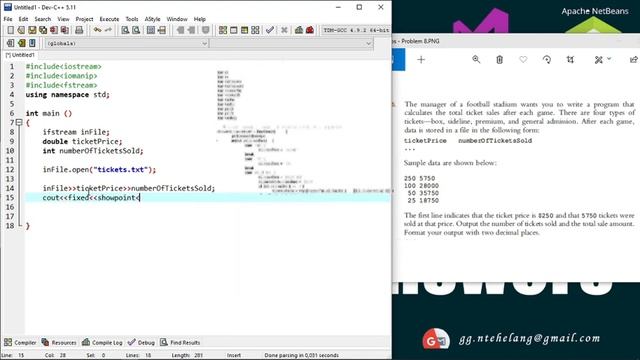Click the Compile icon with colored squares
Viewport: 640px width, 360px height.
(x=223, y=30)
